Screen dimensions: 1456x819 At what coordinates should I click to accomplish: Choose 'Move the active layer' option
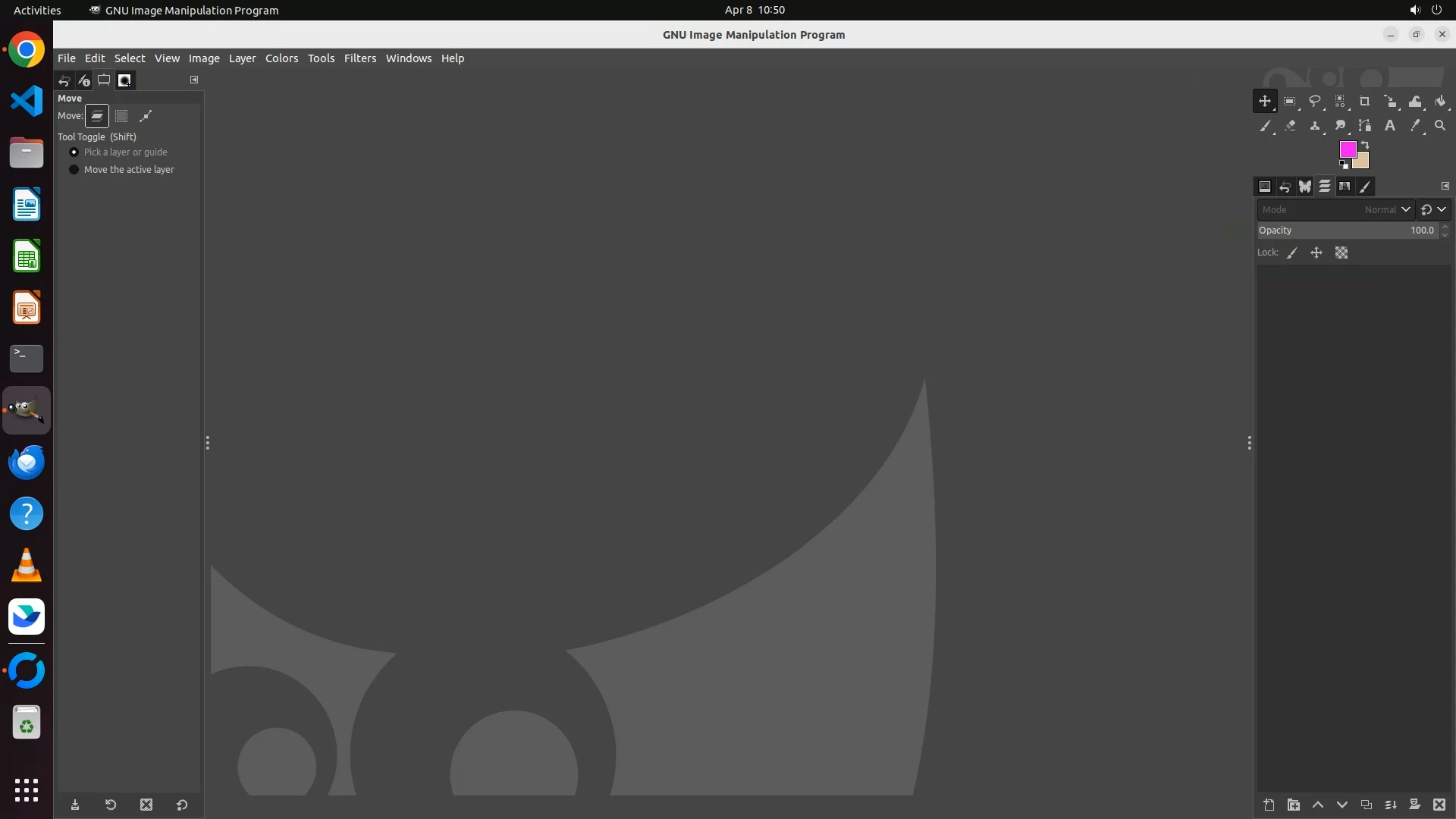[x=74, y=170]
